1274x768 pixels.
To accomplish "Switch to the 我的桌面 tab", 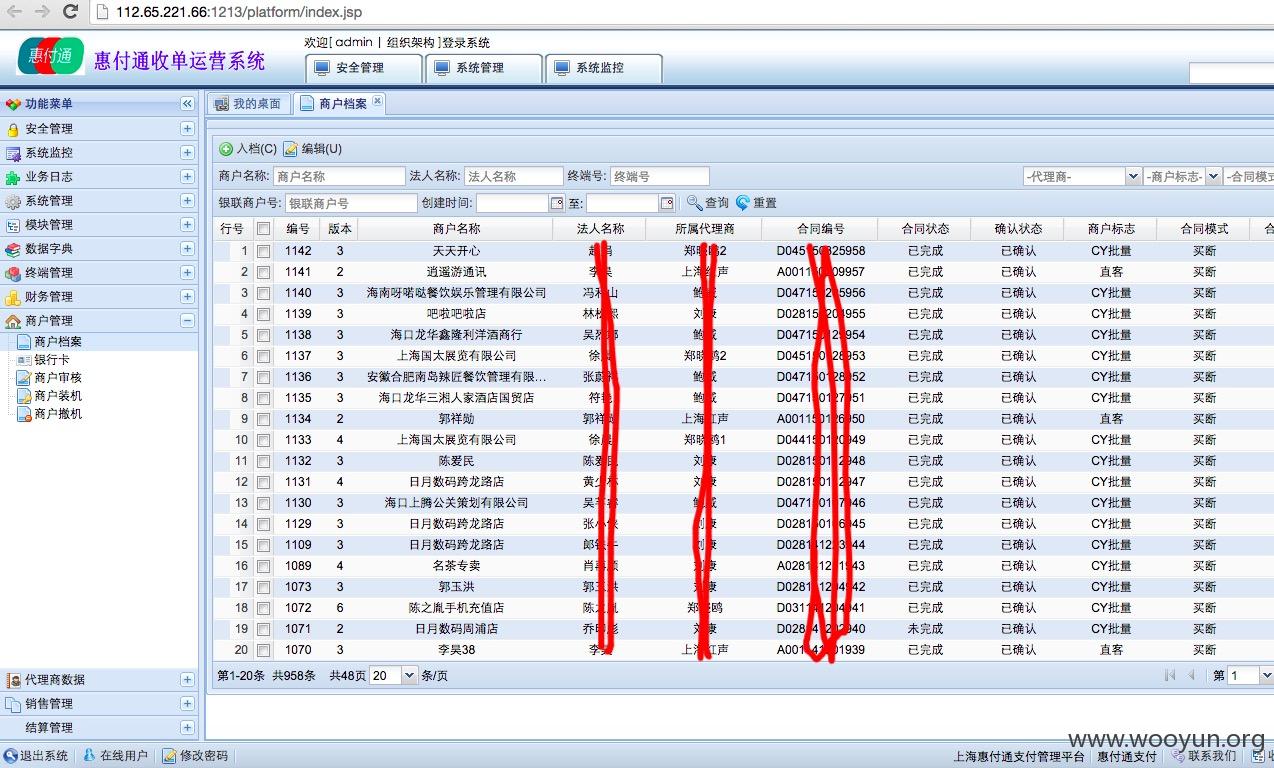I will click(x=249, y=104).
